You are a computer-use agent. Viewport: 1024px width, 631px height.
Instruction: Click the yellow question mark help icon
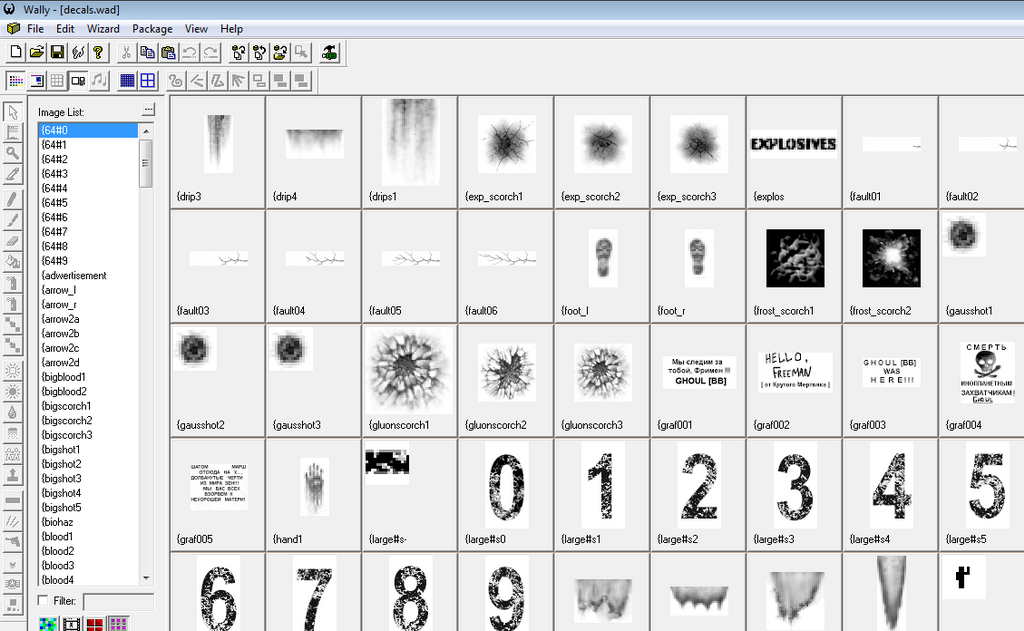[x=98, y=52]
